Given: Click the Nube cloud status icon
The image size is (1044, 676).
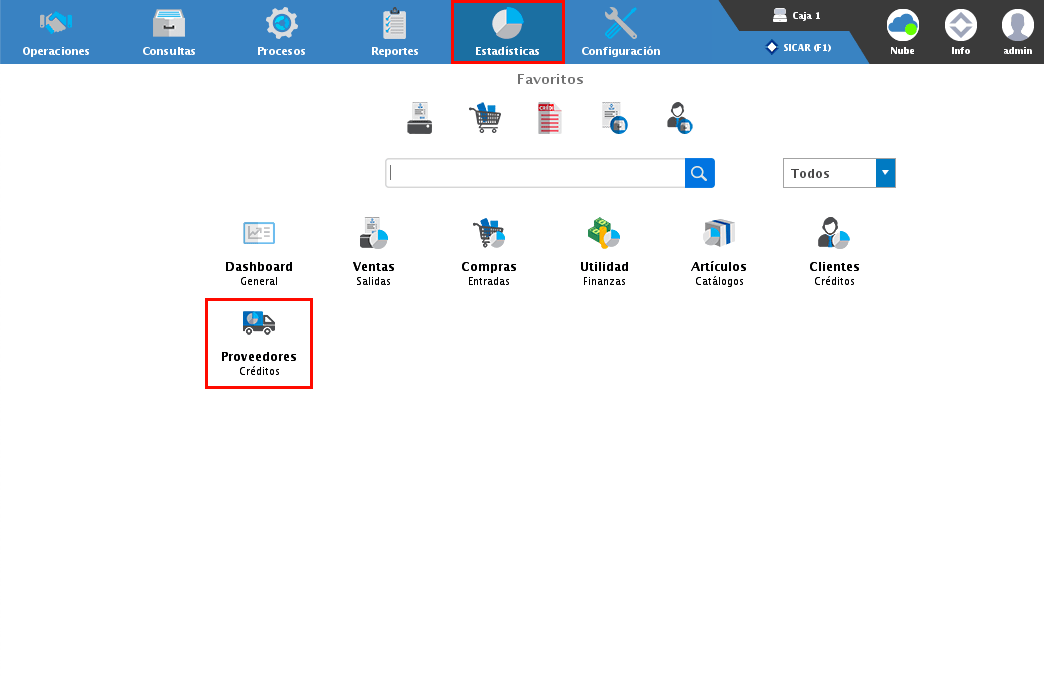Looking at the screenshot, I should pos(902,31).
